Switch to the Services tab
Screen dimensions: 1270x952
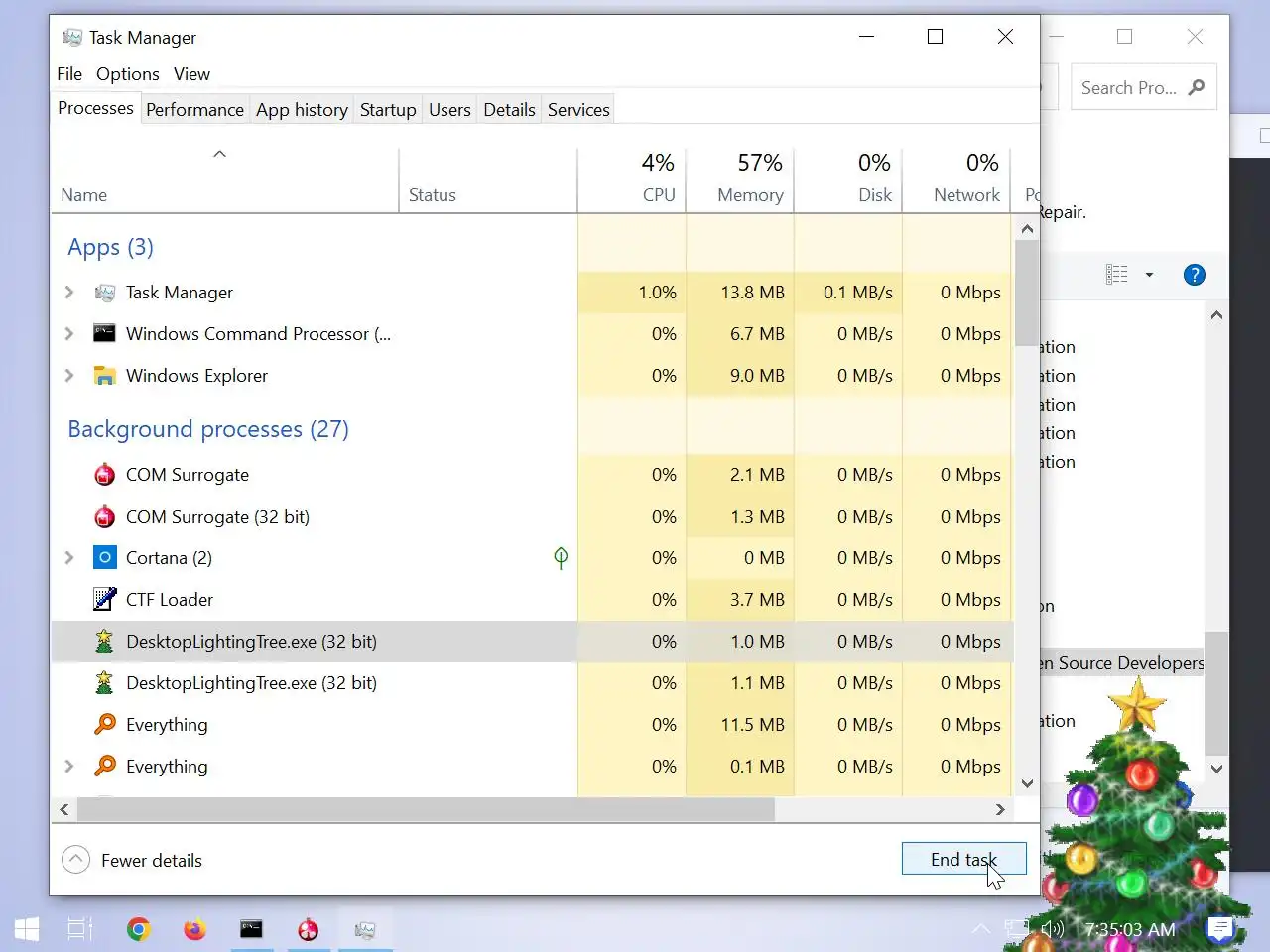click(578, 110)
